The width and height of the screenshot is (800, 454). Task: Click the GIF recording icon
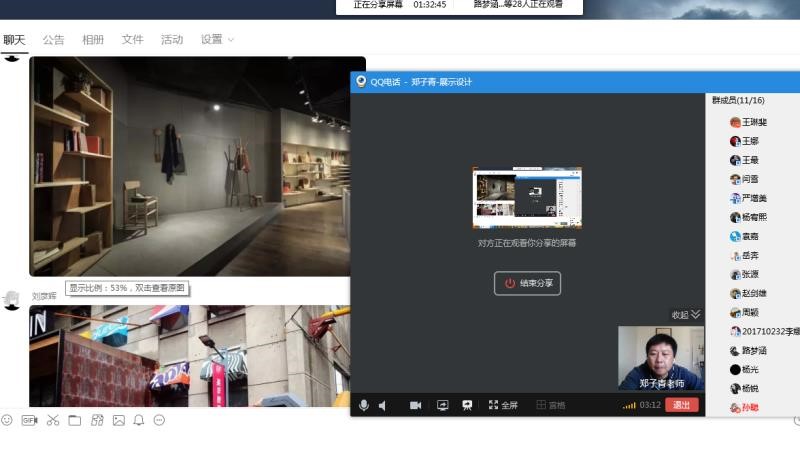[x=29, y=420]
